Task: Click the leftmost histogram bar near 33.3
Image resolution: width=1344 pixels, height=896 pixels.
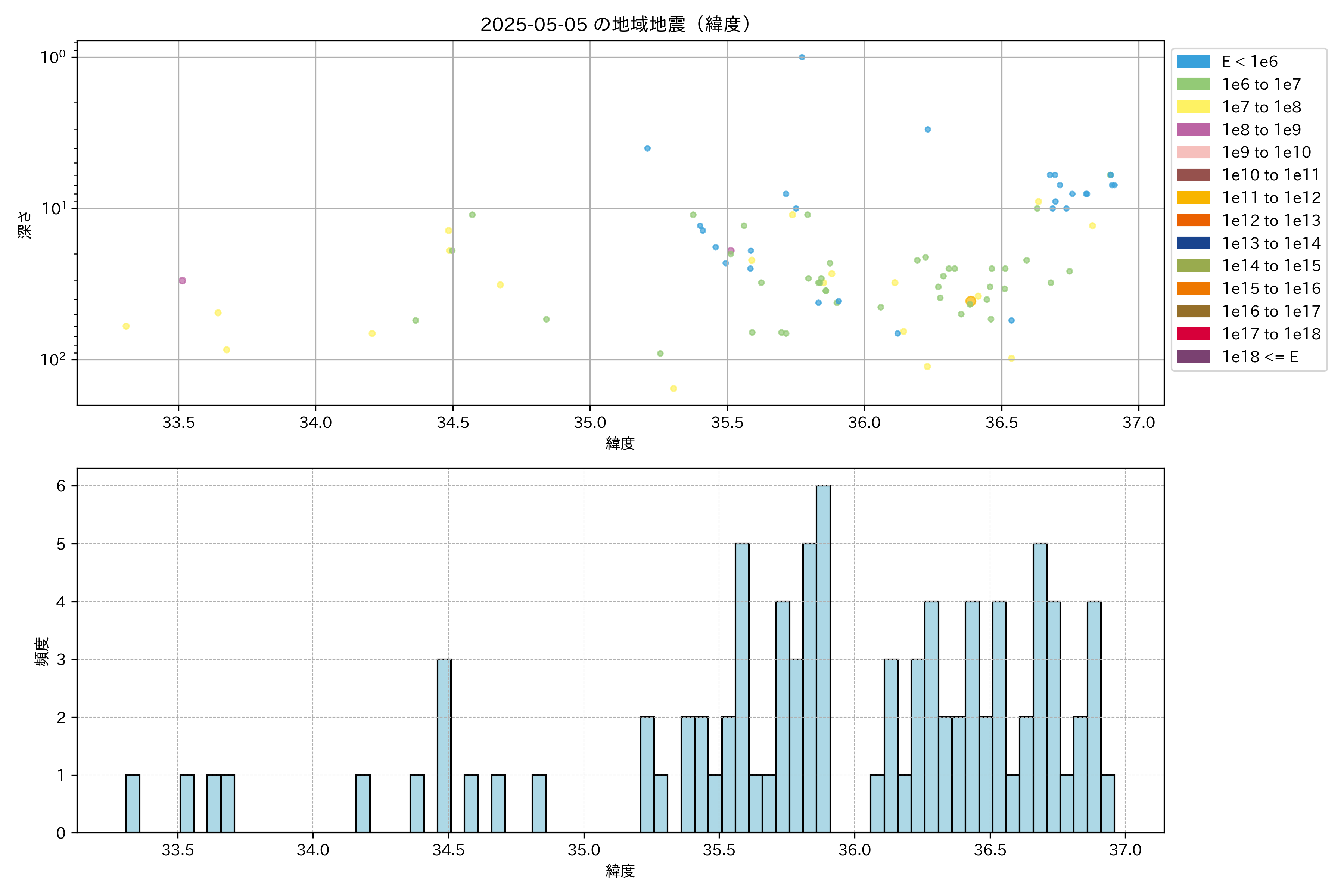Action: pyautogui.click(x=133, y=804)
